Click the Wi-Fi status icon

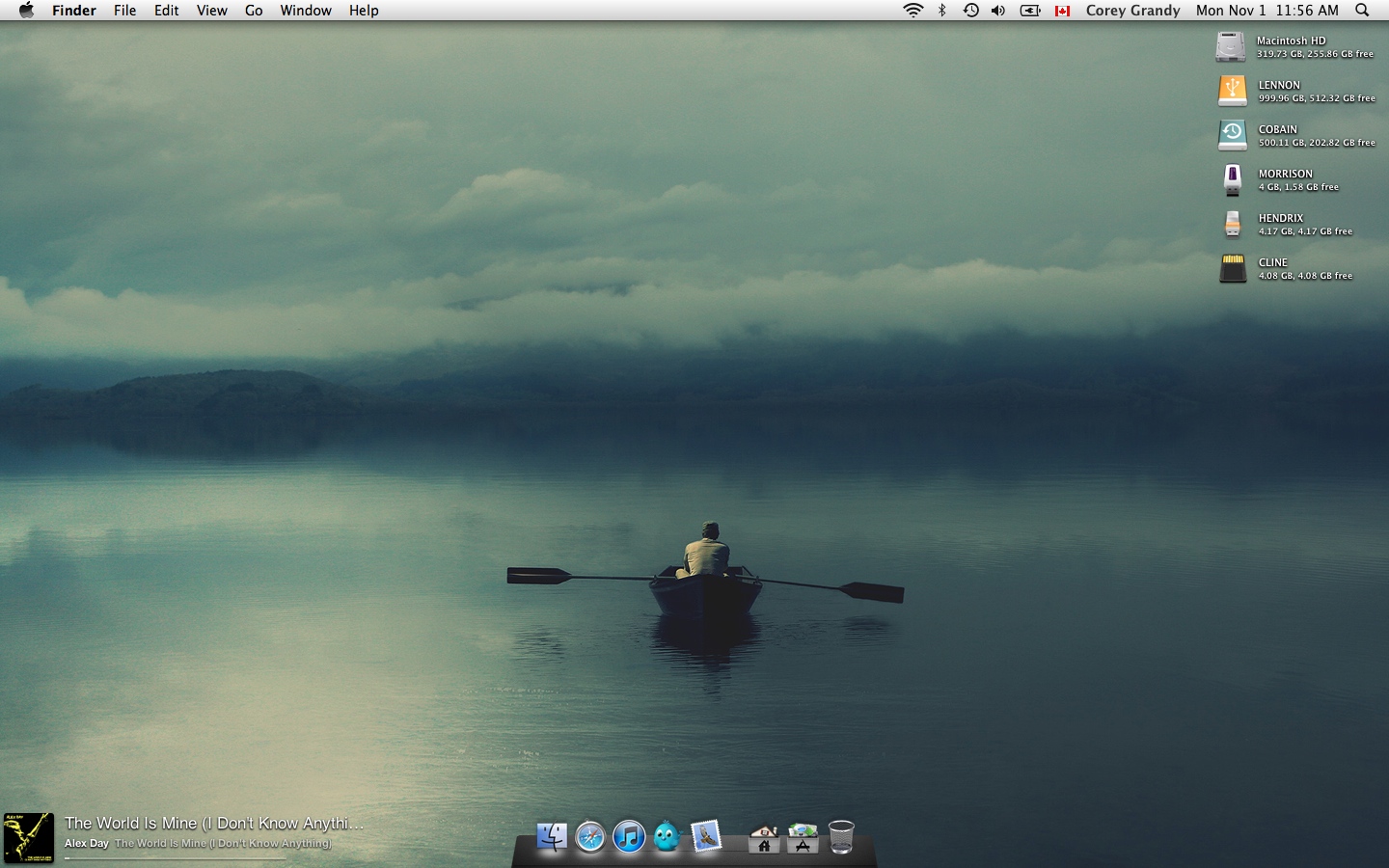pyautogui.click(x=912, y=11)
